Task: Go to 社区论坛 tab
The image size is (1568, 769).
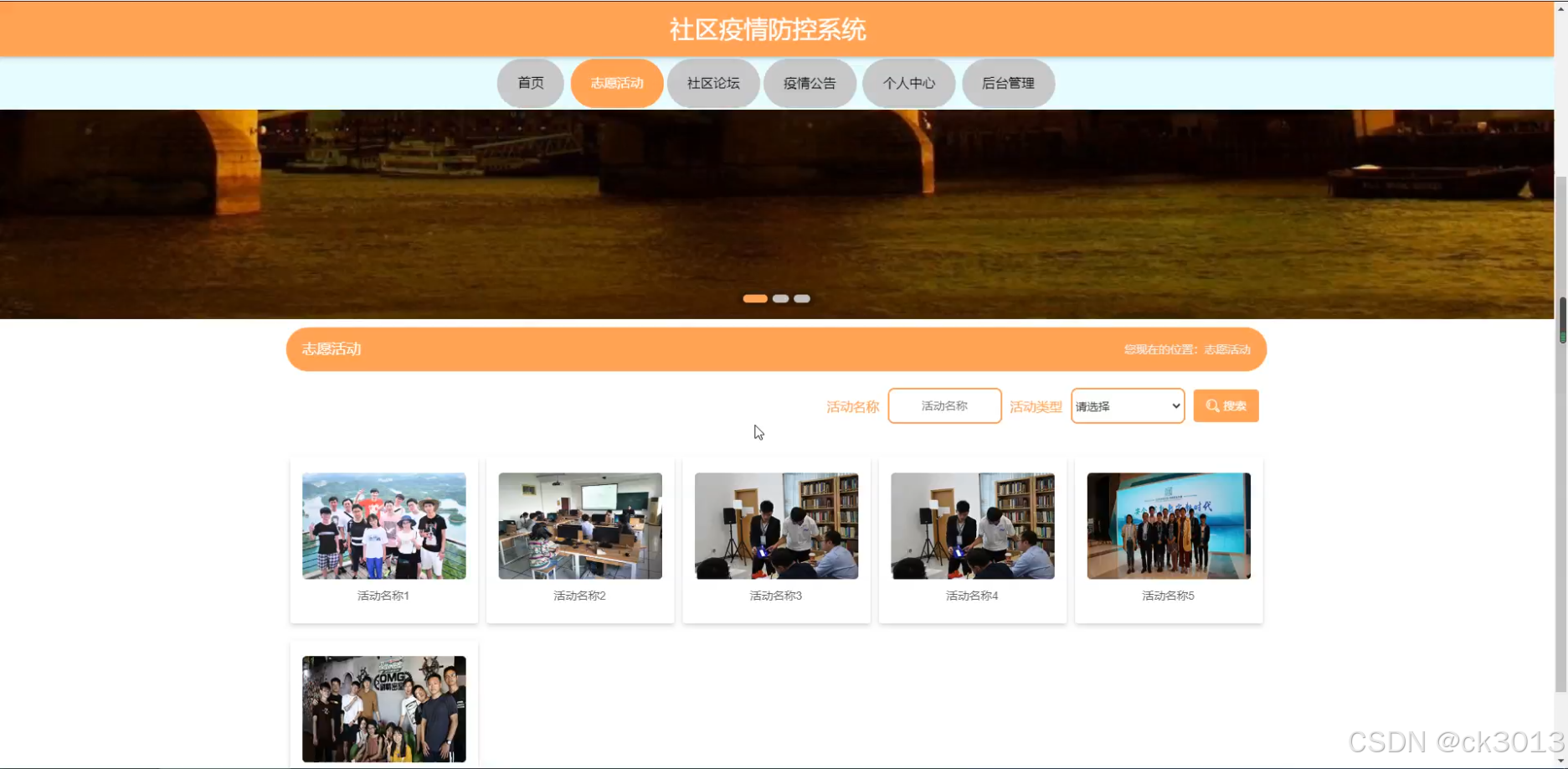Action: [x=713, y=83]
